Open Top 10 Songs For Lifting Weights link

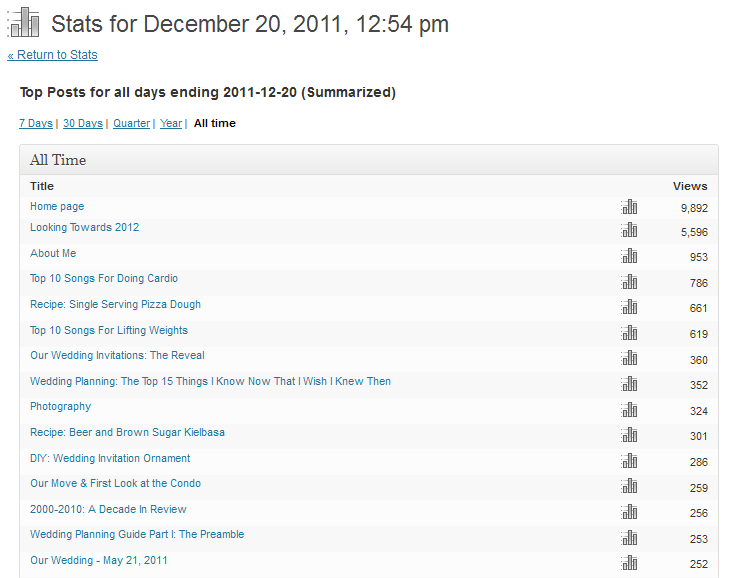(108, 331)
